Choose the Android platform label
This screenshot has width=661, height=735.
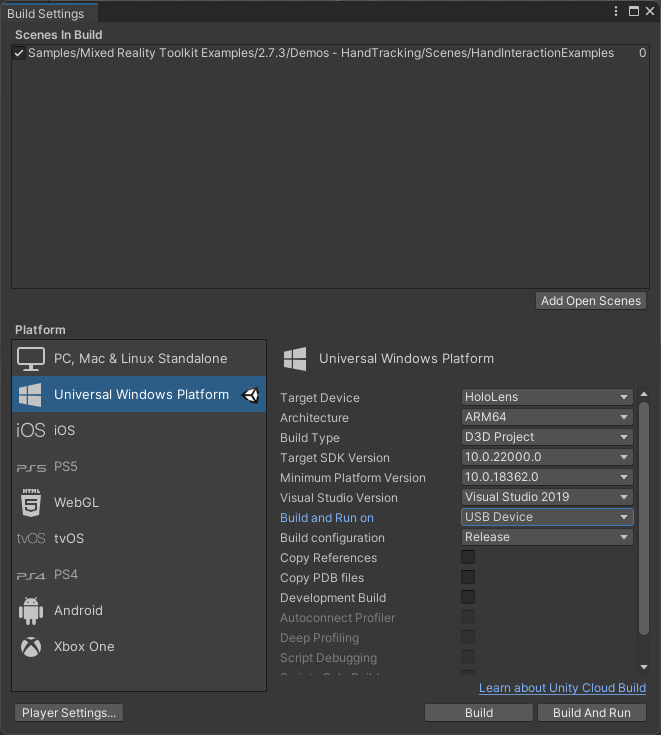click(x=78, y=611)
